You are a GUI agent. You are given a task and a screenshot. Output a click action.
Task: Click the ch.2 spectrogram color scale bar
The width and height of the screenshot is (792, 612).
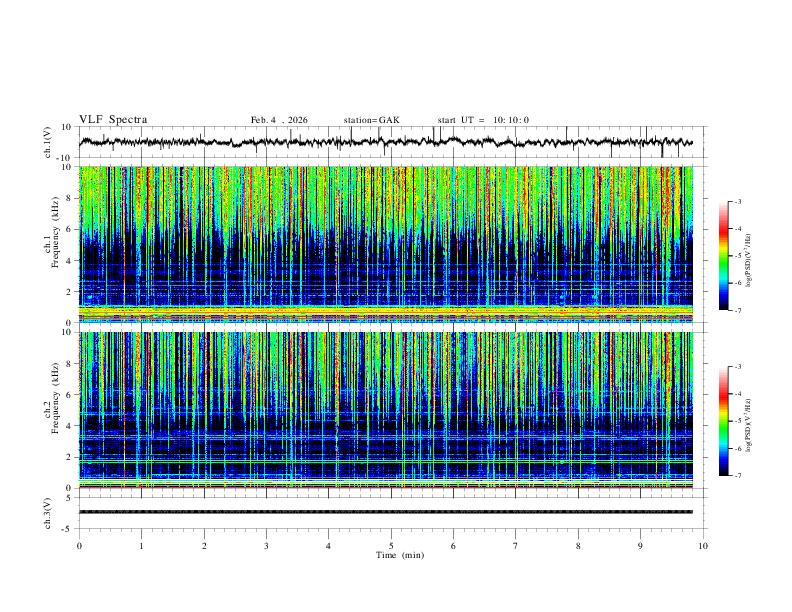723,421
